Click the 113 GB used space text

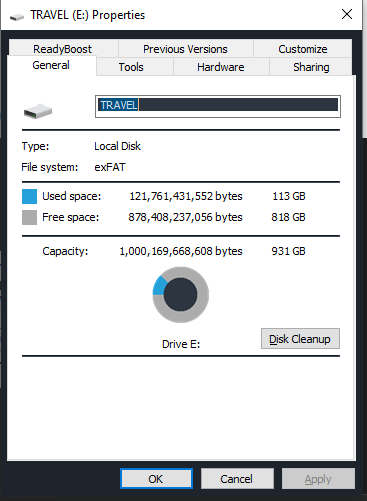pyautogui.click(x=289, y=196)
